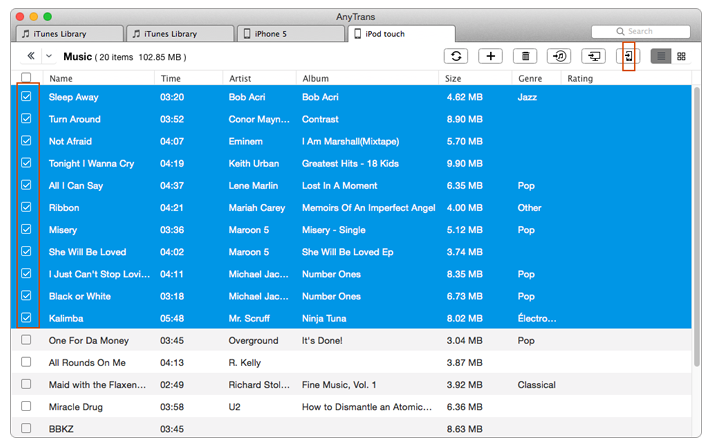Switch to the iPhone 5 tab
The width and height of the screenshot is (712, 446).
click(291, 34)
